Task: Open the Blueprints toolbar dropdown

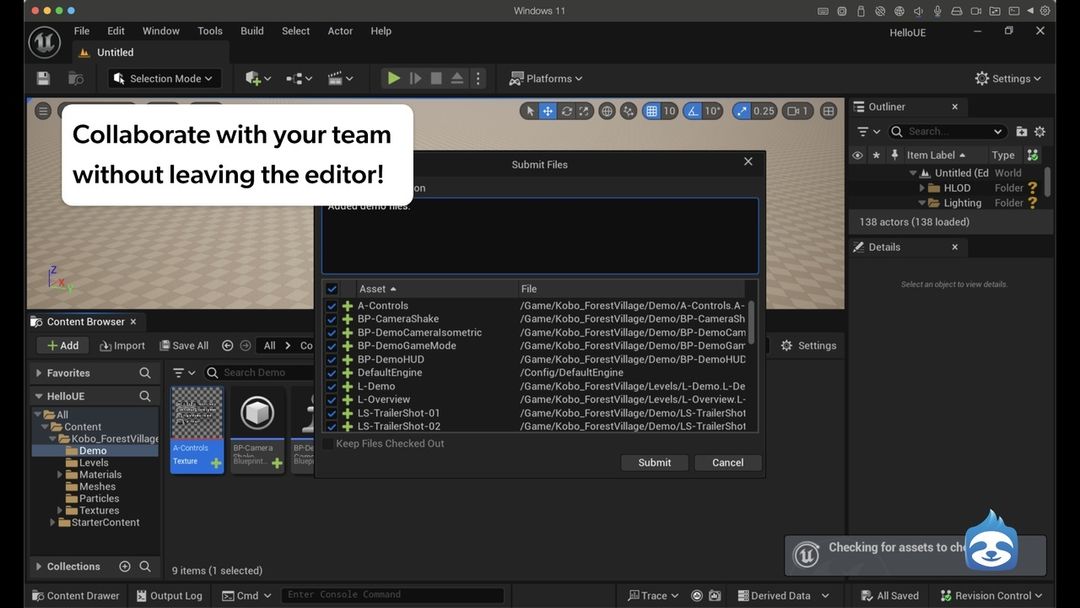Action: (x=299, y=78)
